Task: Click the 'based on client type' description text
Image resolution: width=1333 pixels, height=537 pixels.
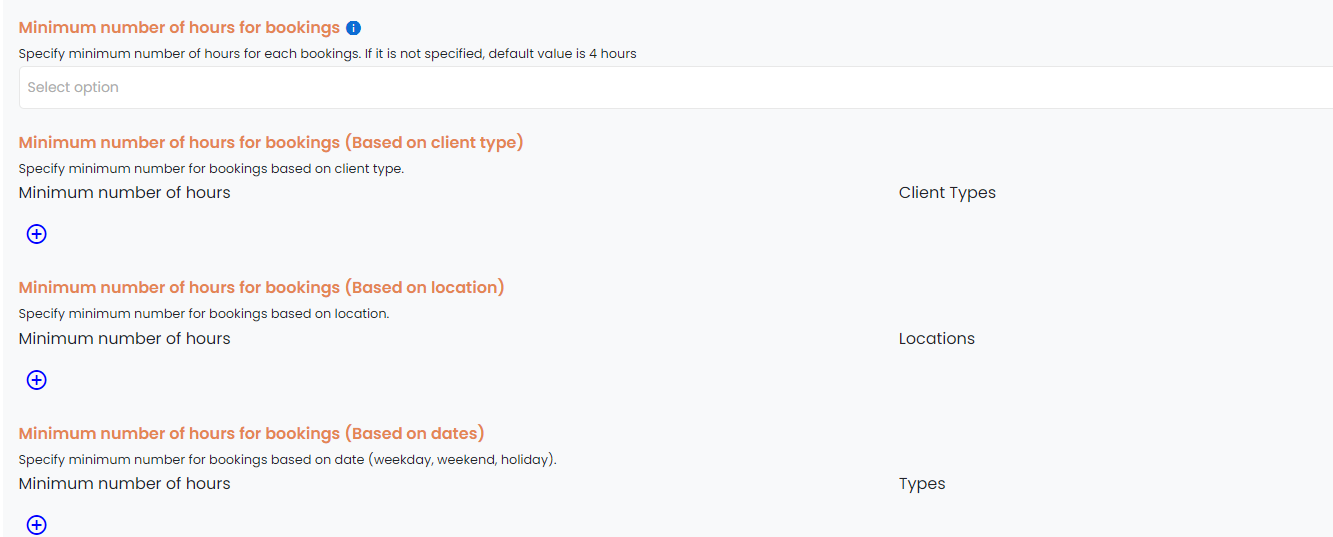Action: point(211,169)
